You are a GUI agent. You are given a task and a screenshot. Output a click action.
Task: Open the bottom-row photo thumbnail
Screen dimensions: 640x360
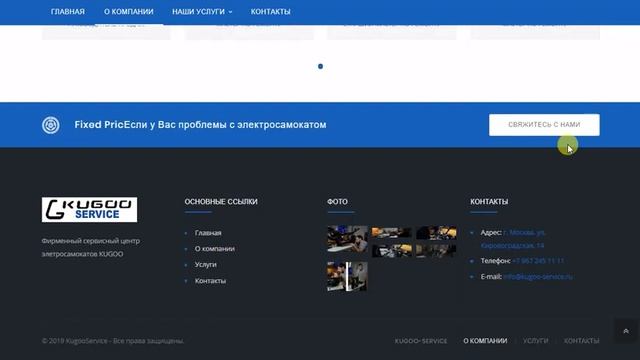tap(347, 277)
